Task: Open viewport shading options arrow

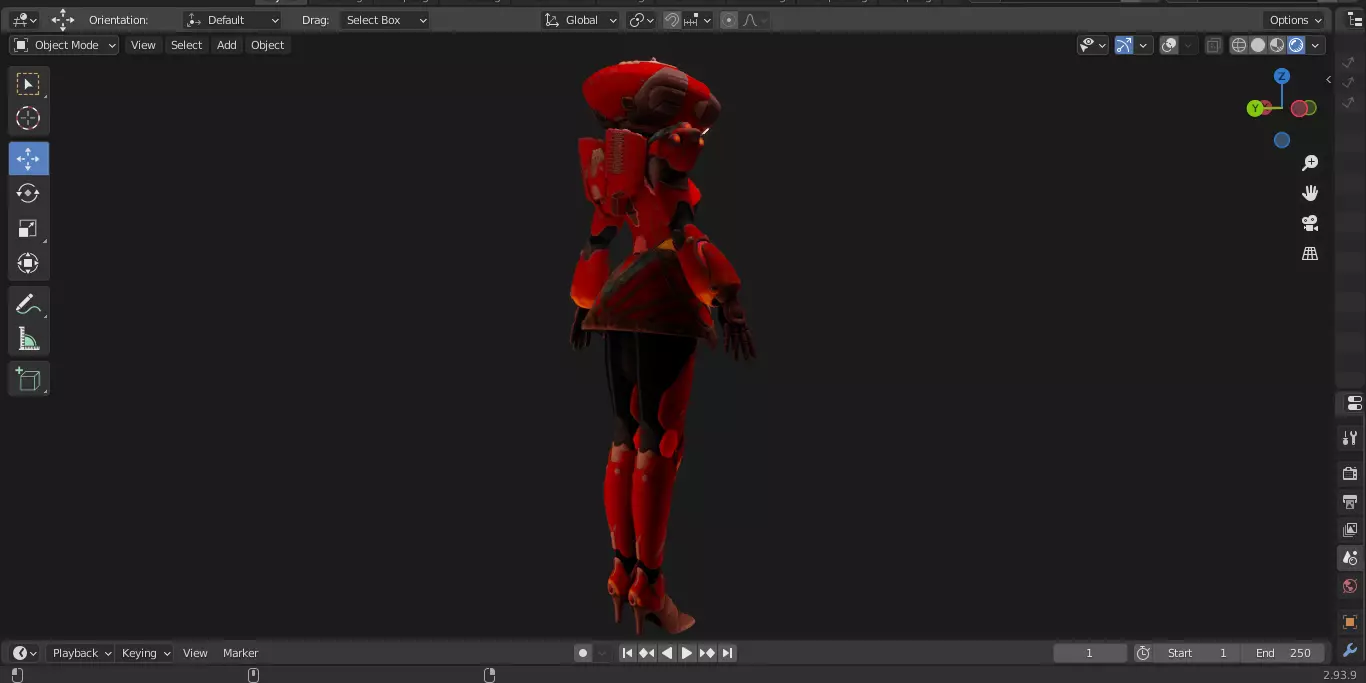Action: click(x=1316, y=45)
